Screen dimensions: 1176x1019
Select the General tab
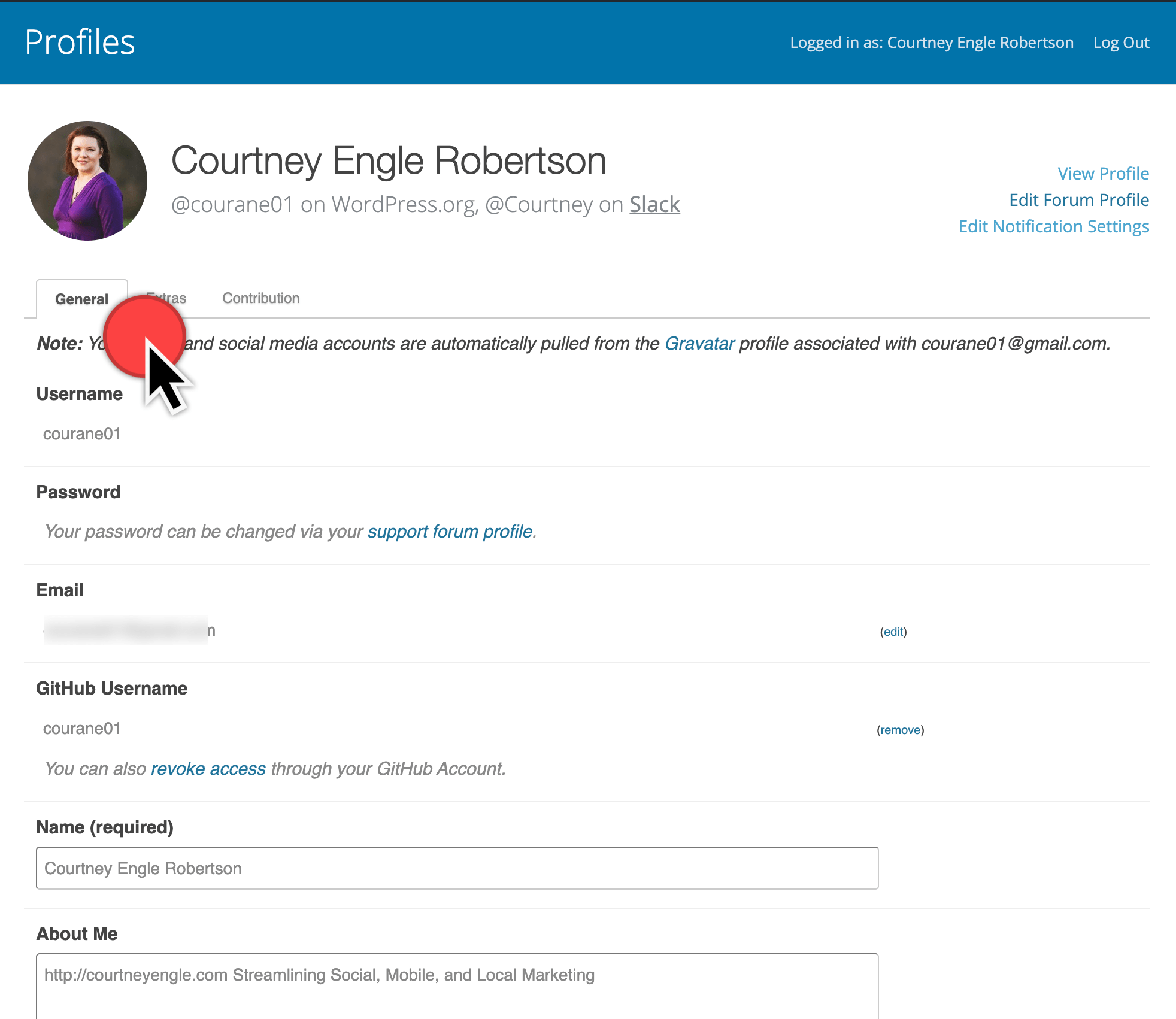point(81,299)
